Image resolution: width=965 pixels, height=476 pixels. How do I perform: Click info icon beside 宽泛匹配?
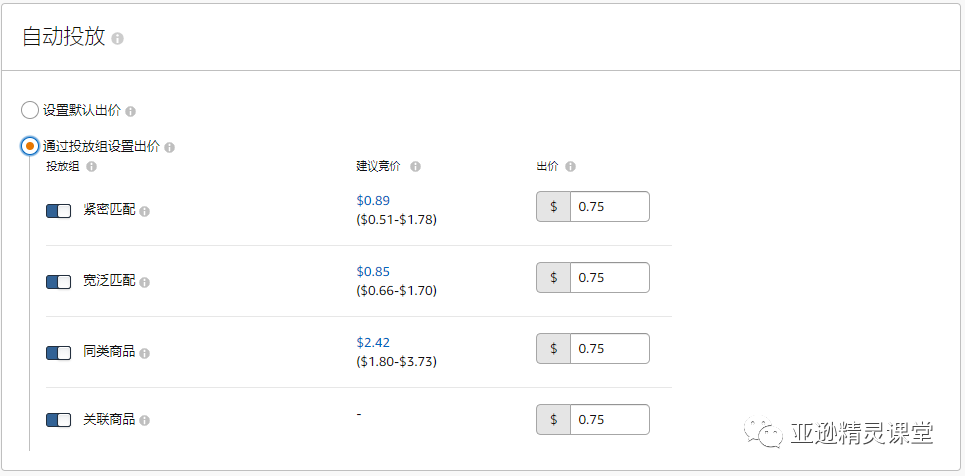(x=145, y=282)
